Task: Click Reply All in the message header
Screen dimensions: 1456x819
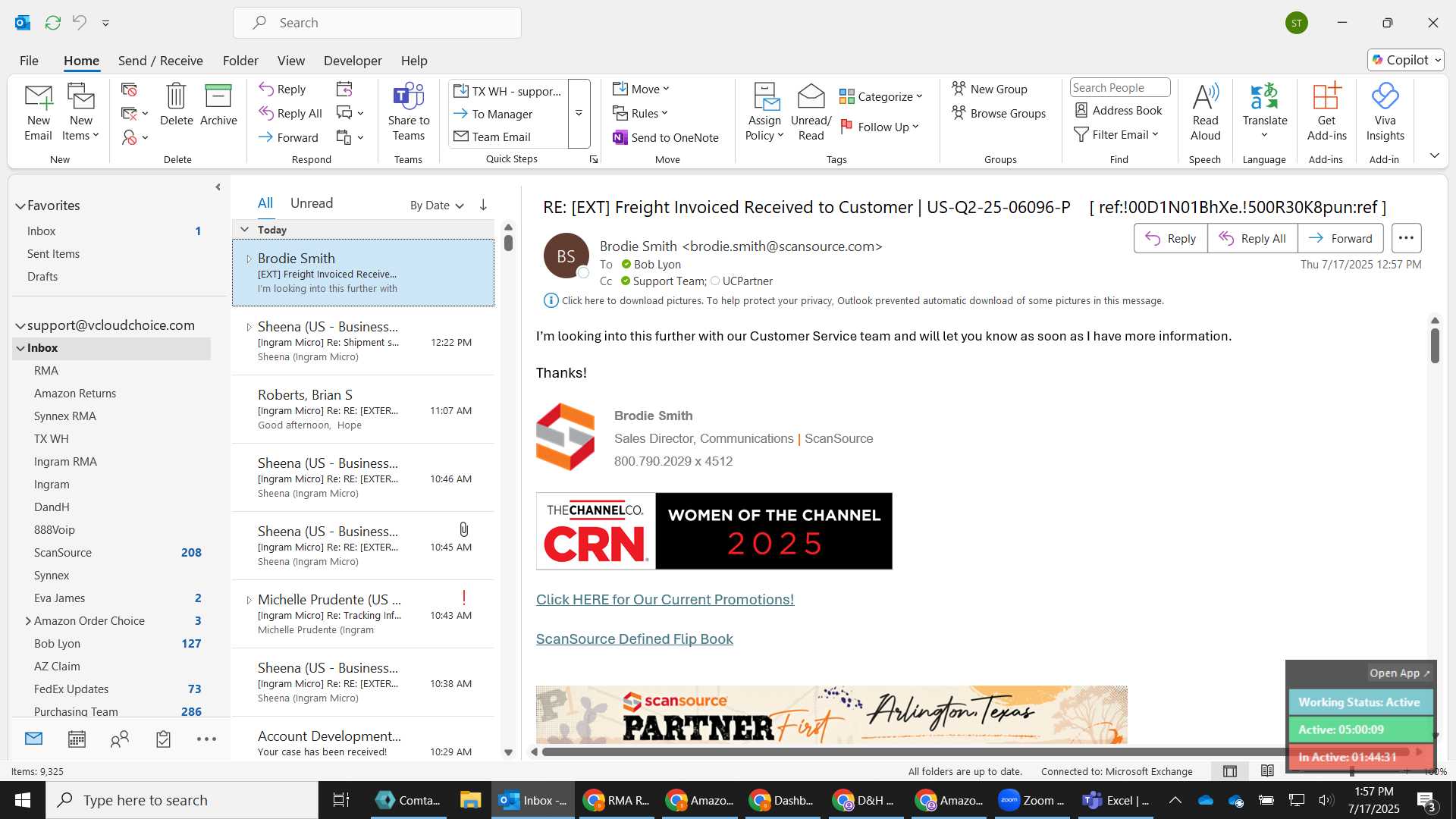Action: (x=1252, y=238)
